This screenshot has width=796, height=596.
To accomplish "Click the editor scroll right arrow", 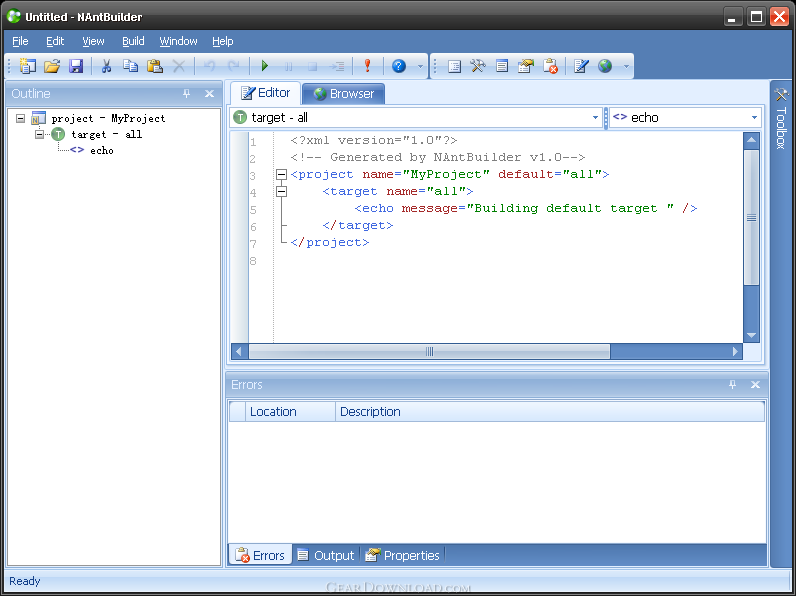I will point(735,351).
